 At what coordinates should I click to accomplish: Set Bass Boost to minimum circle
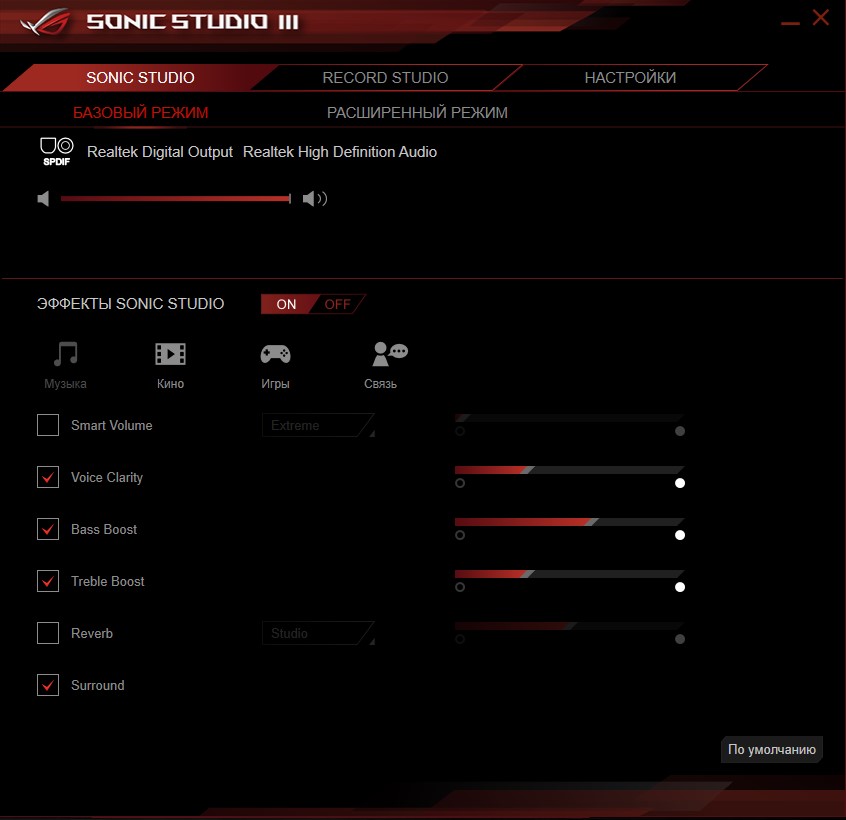click(x=460, y=535)
